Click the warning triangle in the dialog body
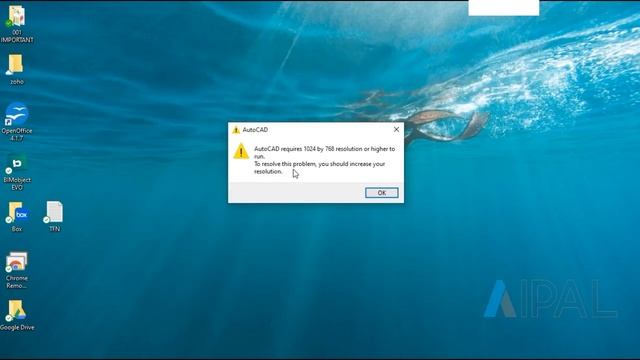Image resolution: width=640 pixels, height=360 pixels. 241,151
